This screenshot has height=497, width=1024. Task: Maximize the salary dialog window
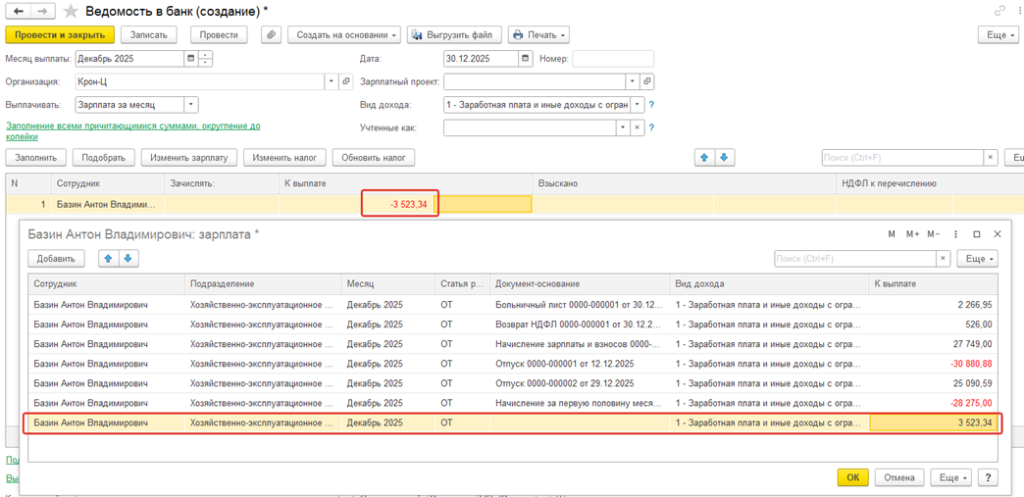coord(977,234)
